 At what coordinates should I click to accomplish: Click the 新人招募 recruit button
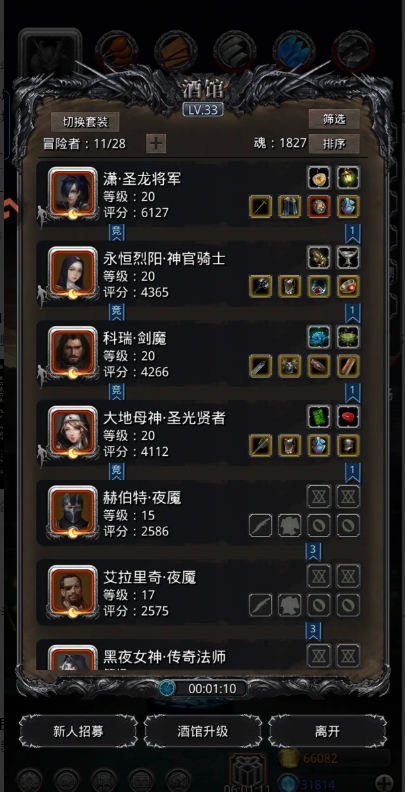pyautogui.click(x=78, y=731)
